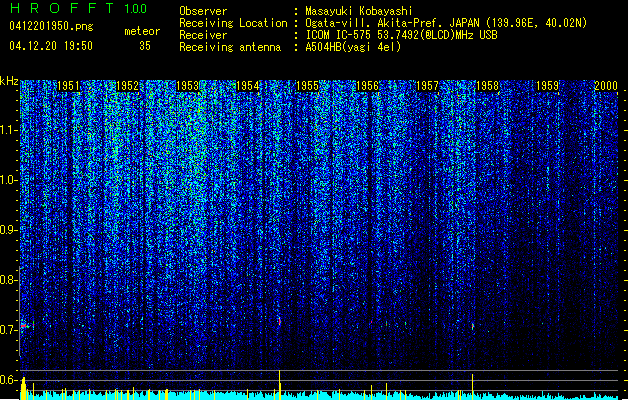The image size is (629, 400).
Task: Select observer name Masayuki Kobayashi
Action: click(x=358, y=11)
